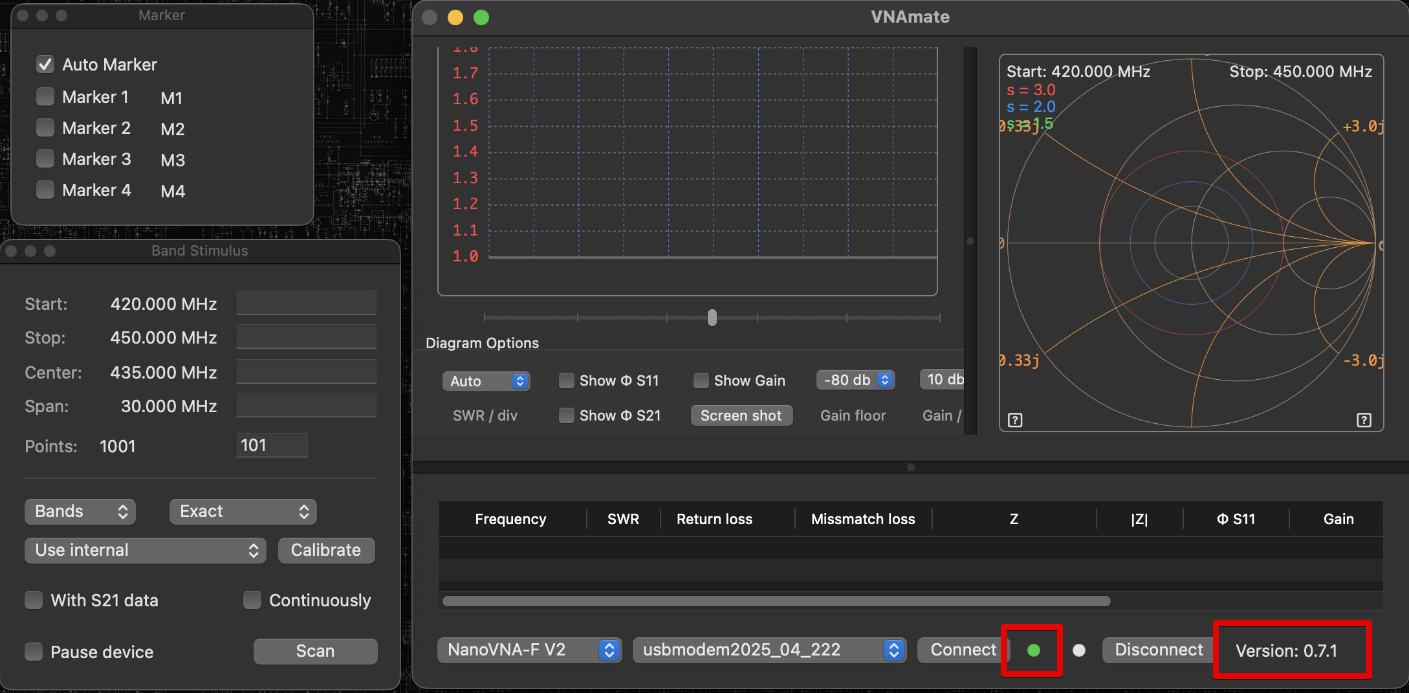This screenshot has height=693, width=1409.
Task: Click the bottom-left help icon on Smith chart
Action: click(1015, 420)
